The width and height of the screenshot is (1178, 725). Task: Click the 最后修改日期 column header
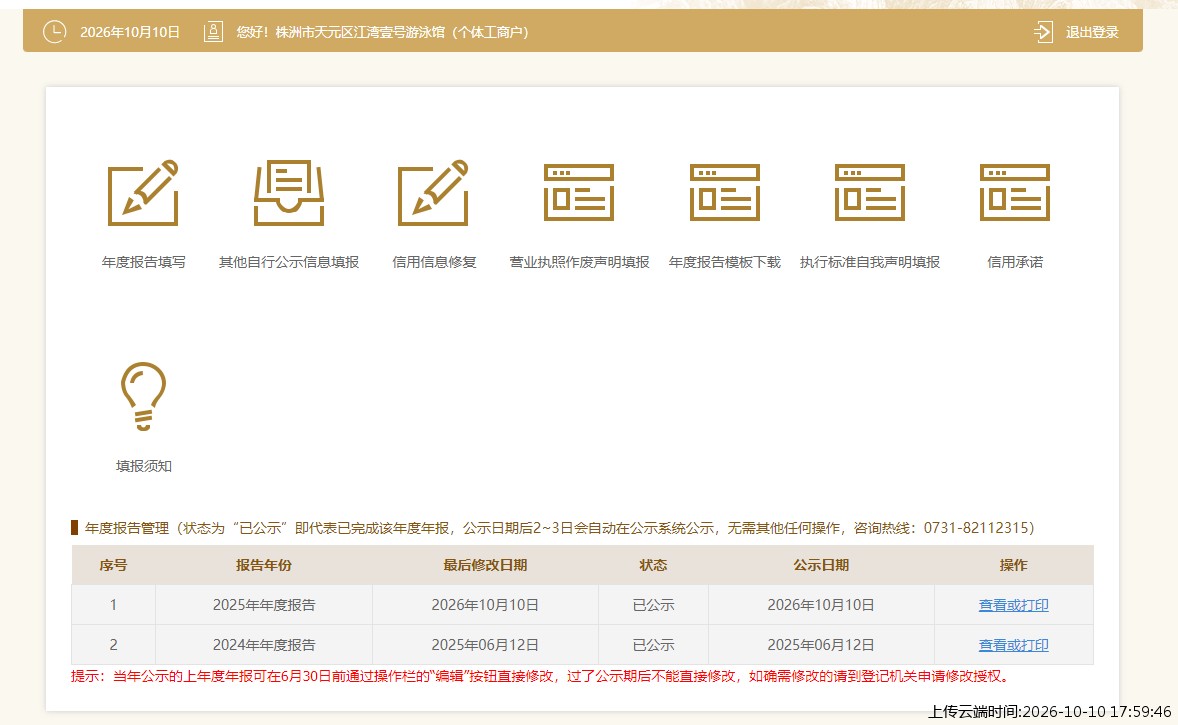[x=485, y=565]
